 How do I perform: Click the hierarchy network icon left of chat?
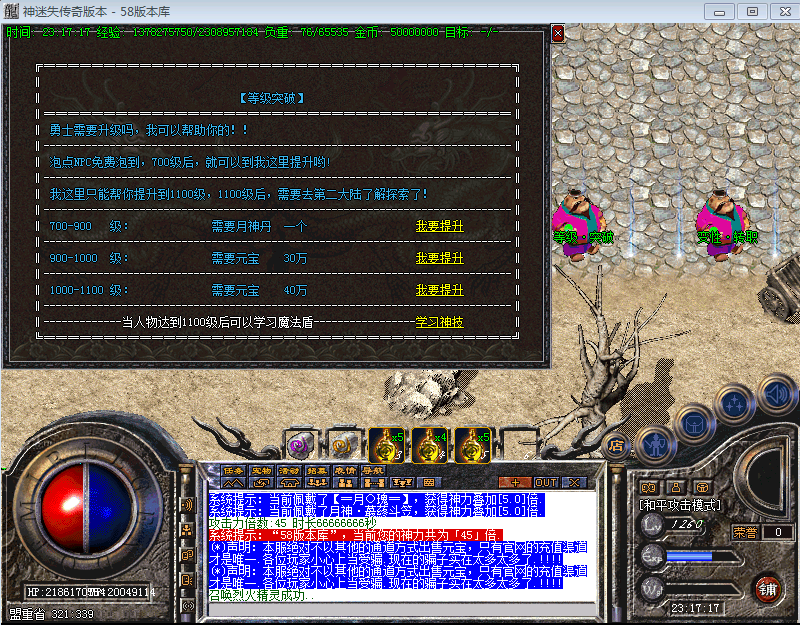(x=187, y=531)
